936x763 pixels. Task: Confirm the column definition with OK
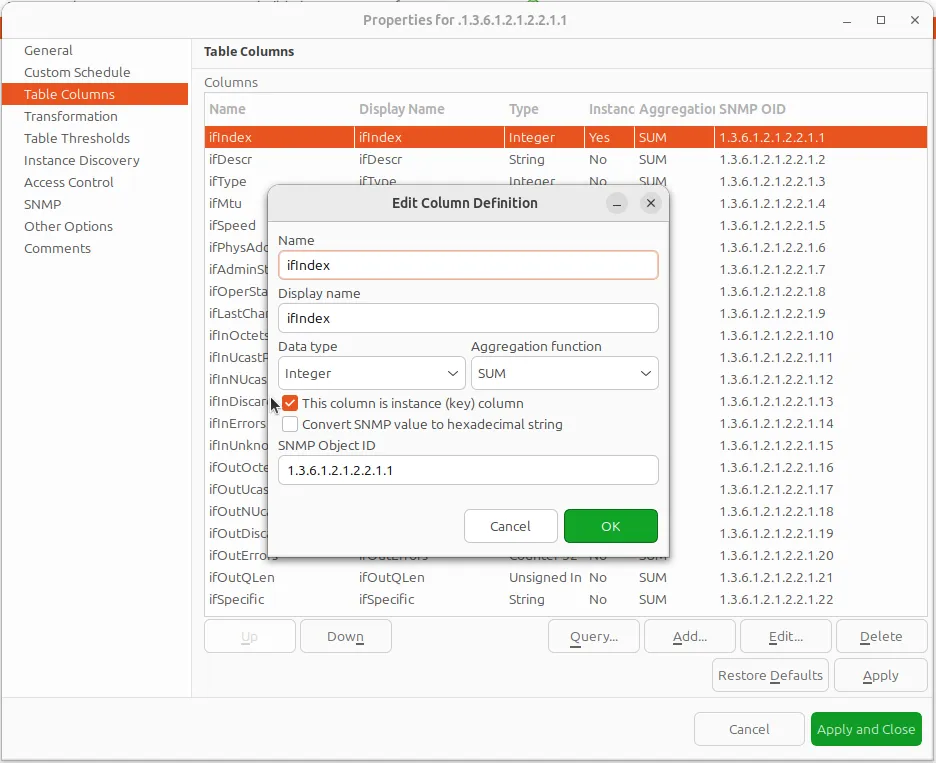pos(610,526)
